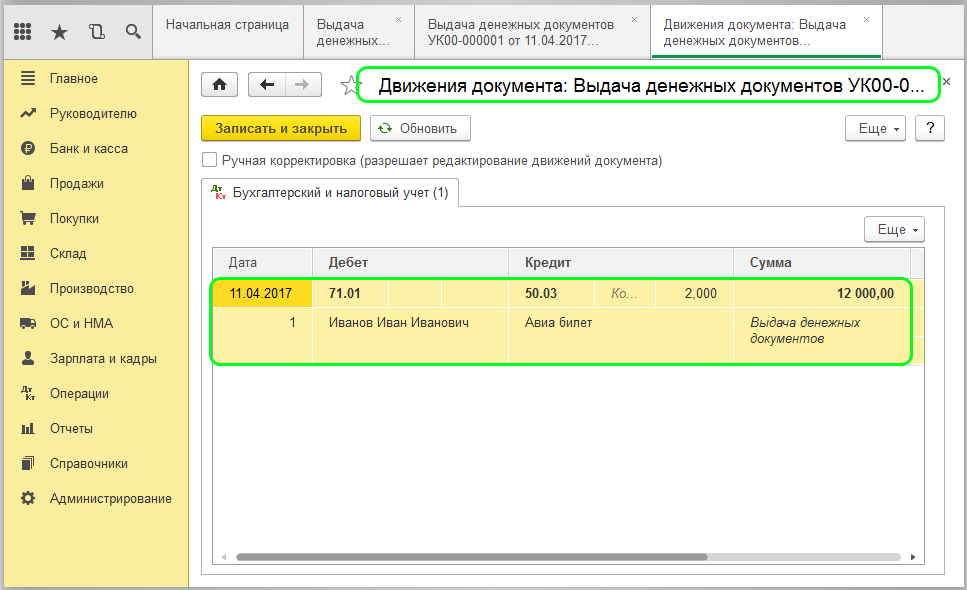
Task: Click the Зарплата и кадры person icon
Action: [x=28, y=358]
